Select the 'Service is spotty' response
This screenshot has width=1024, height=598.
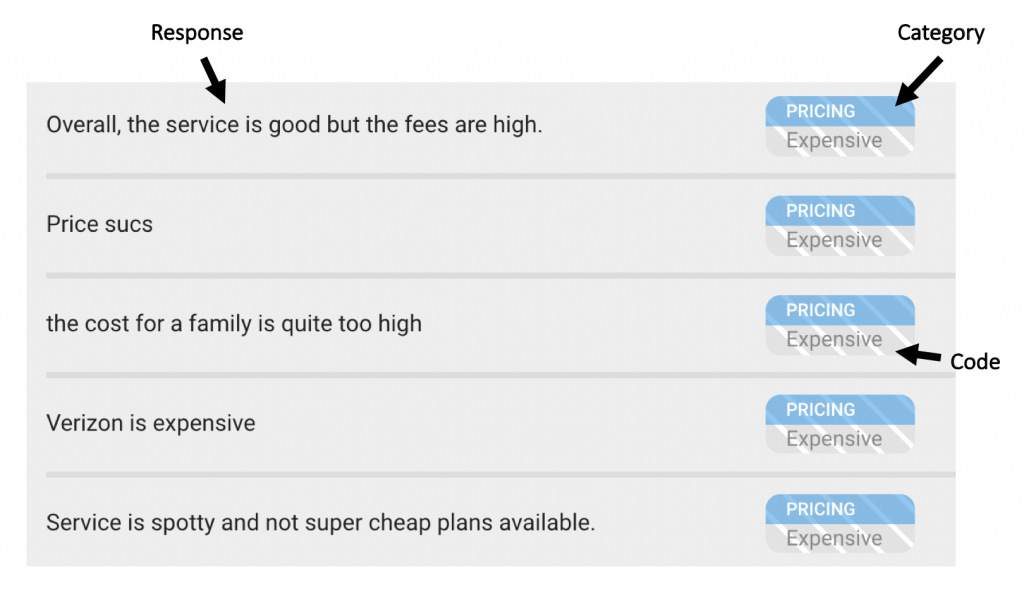point(321,522)
